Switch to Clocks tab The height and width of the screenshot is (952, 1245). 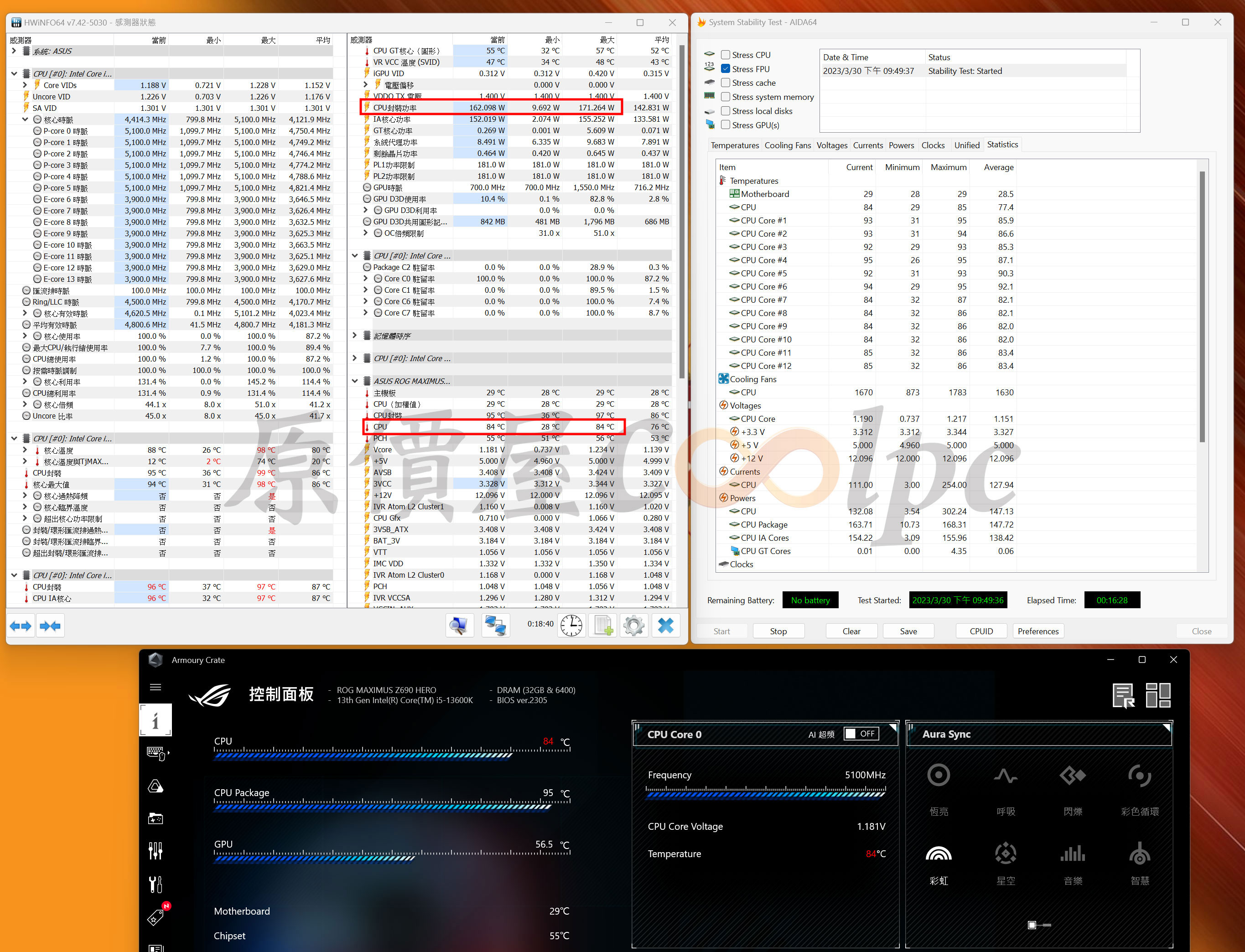tap(933, 145)
